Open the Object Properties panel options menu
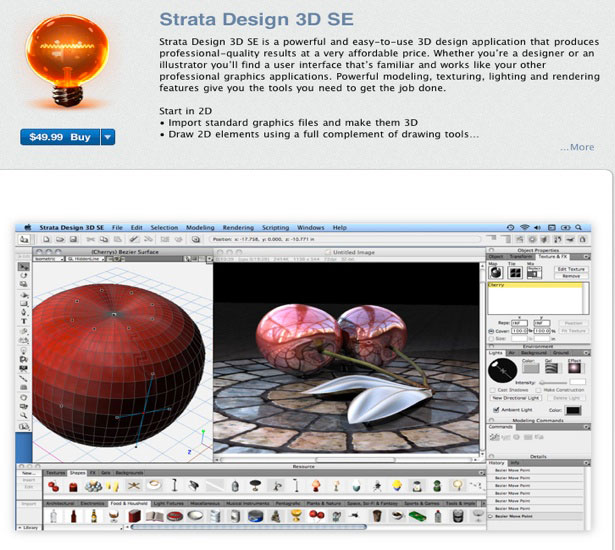615x550 pixels. click(586, 257)
